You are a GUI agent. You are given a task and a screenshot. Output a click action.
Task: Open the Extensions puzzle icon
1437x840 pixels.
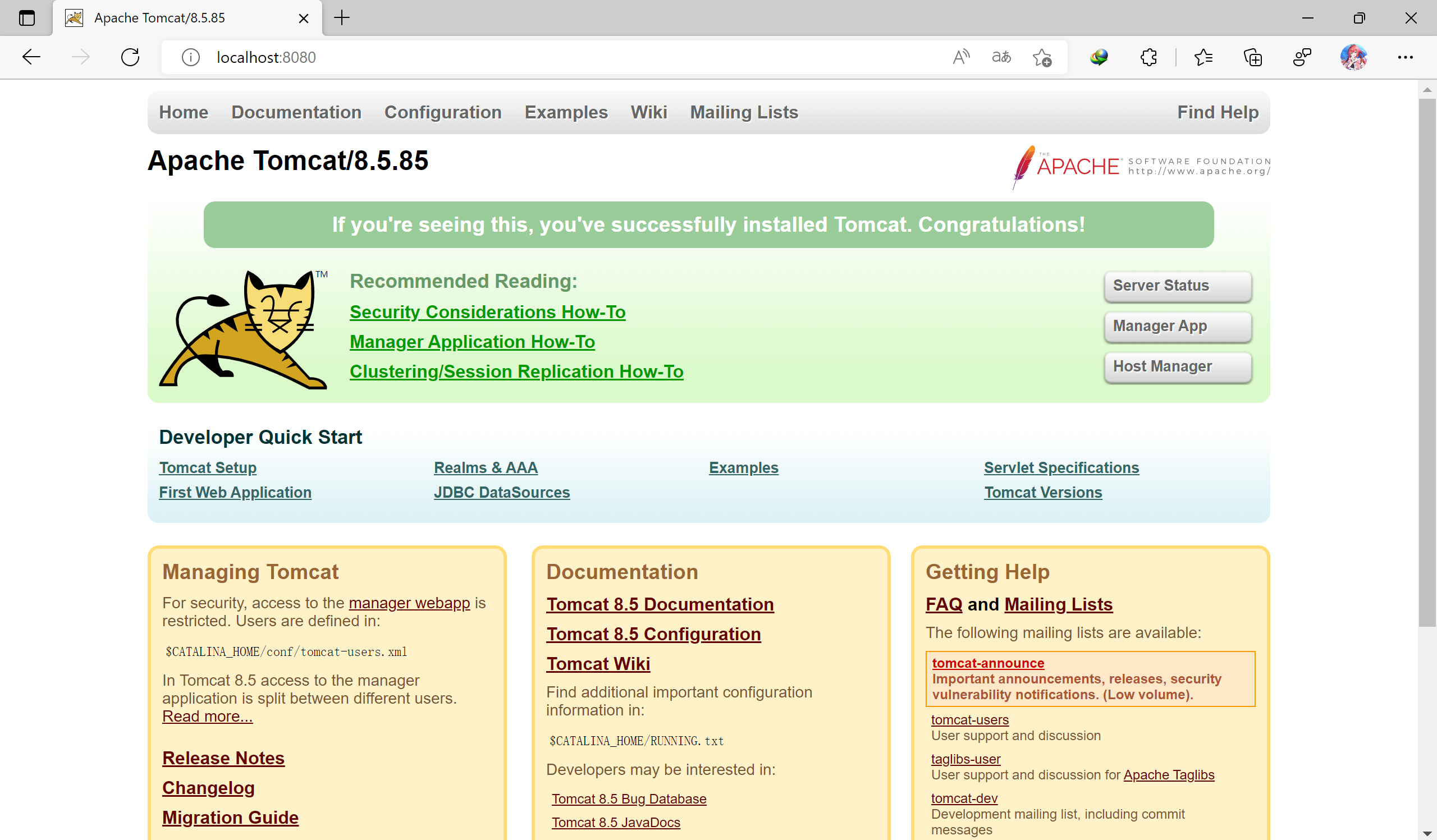[1148, 57]
